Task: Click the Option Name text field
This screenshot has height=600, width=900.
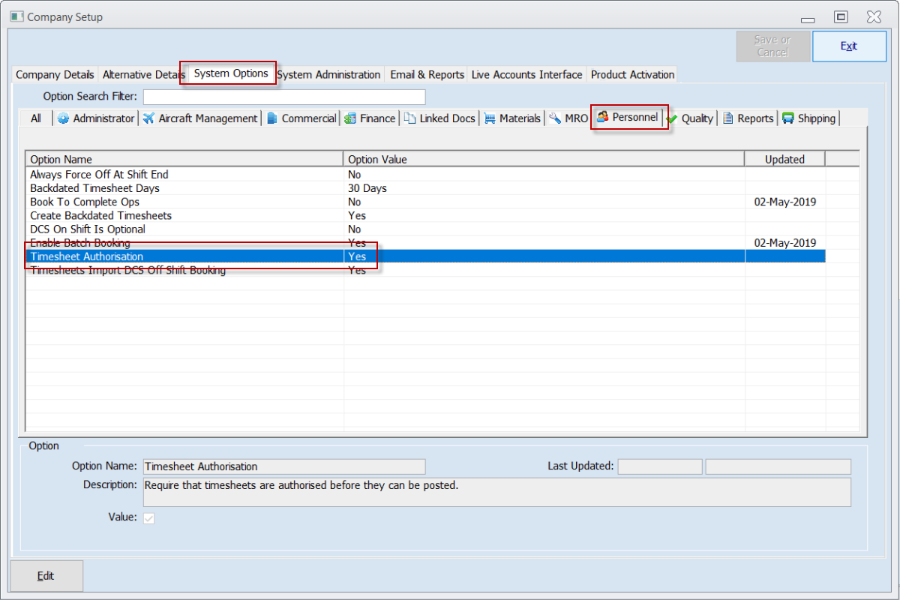Action: (x=284, y=466)
